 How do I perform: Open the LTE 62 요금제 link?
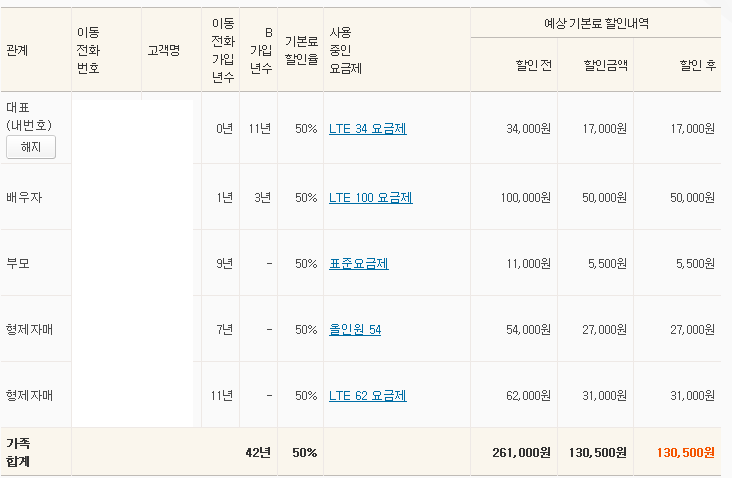coord(368,395)
